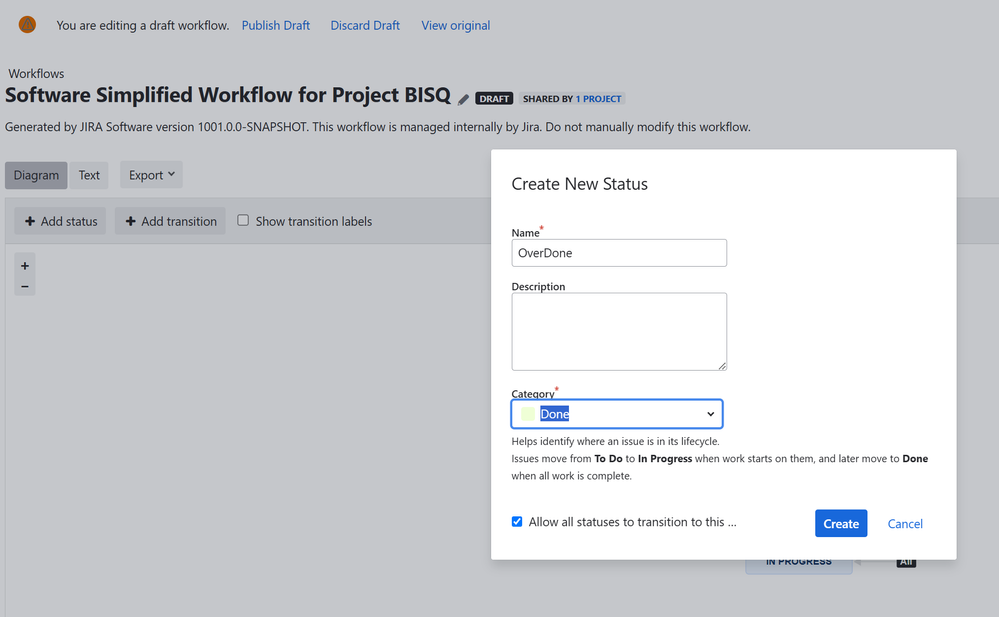Zoom in with the plus control
The width and height of the screenshot is (999, 617).
pos(25,266)
